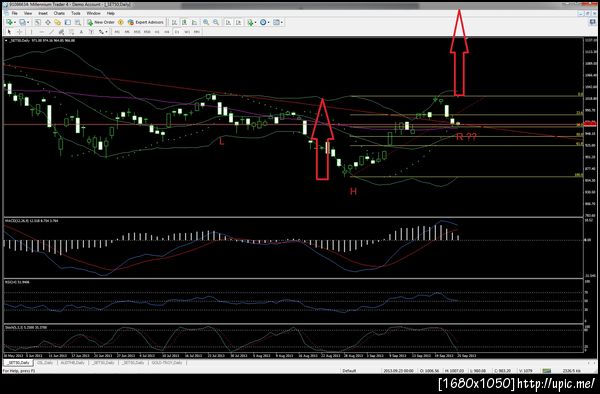Open the Help menu
Screen dimensions: 600x394
111,13
